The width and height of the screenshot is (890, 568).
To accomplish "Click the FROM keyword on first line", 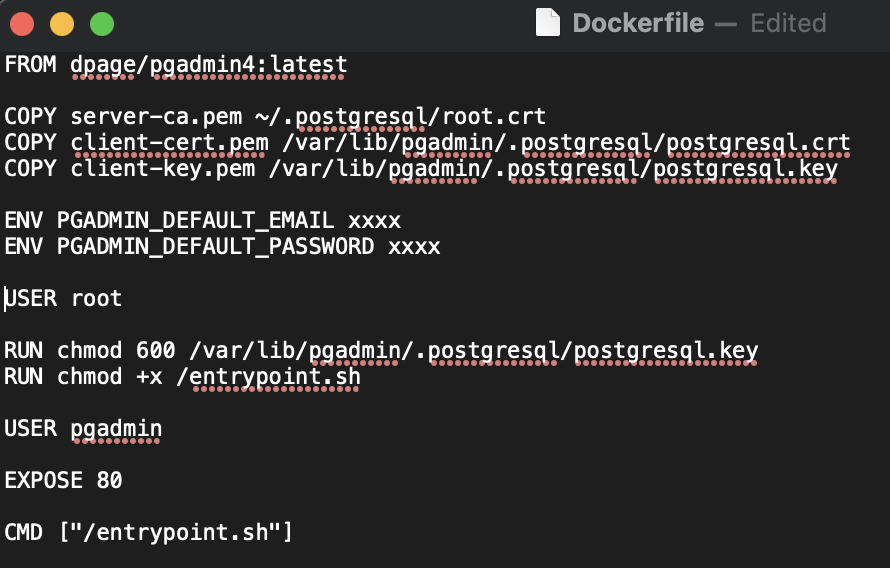I will point(30,65).
